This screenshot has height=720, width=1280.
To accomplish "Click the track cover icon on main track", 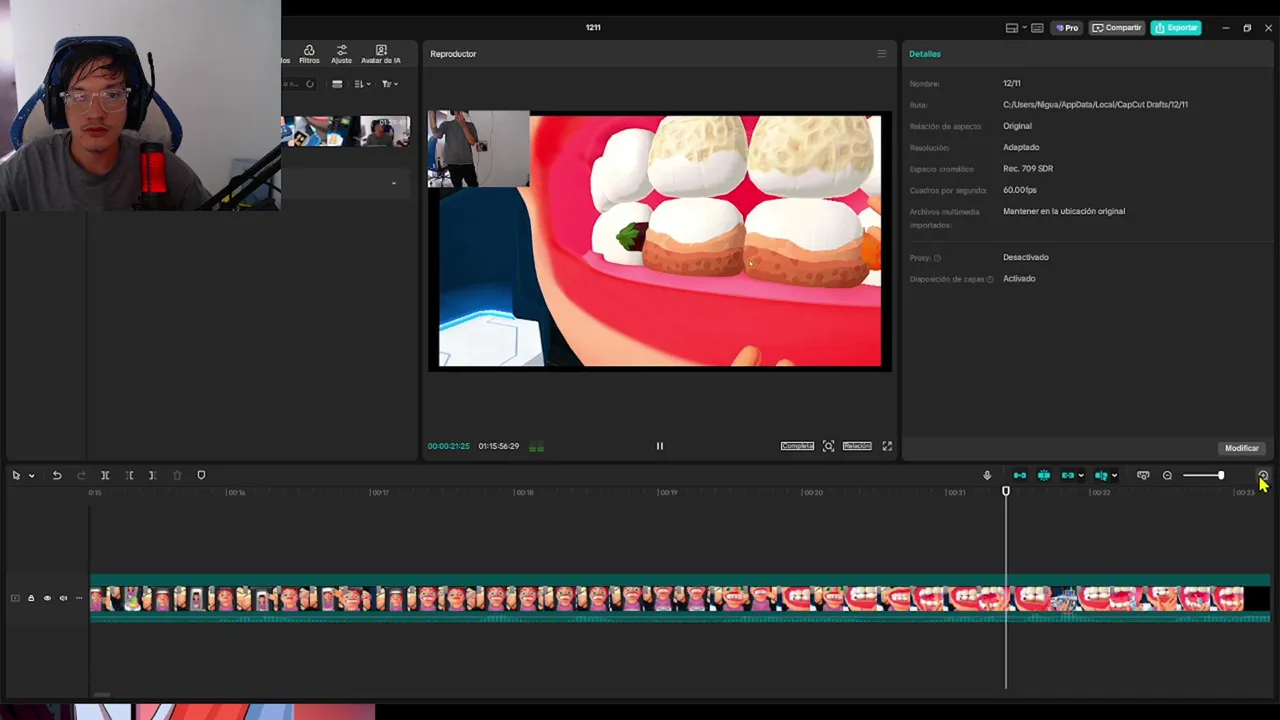I will click(x=15, y=598).
